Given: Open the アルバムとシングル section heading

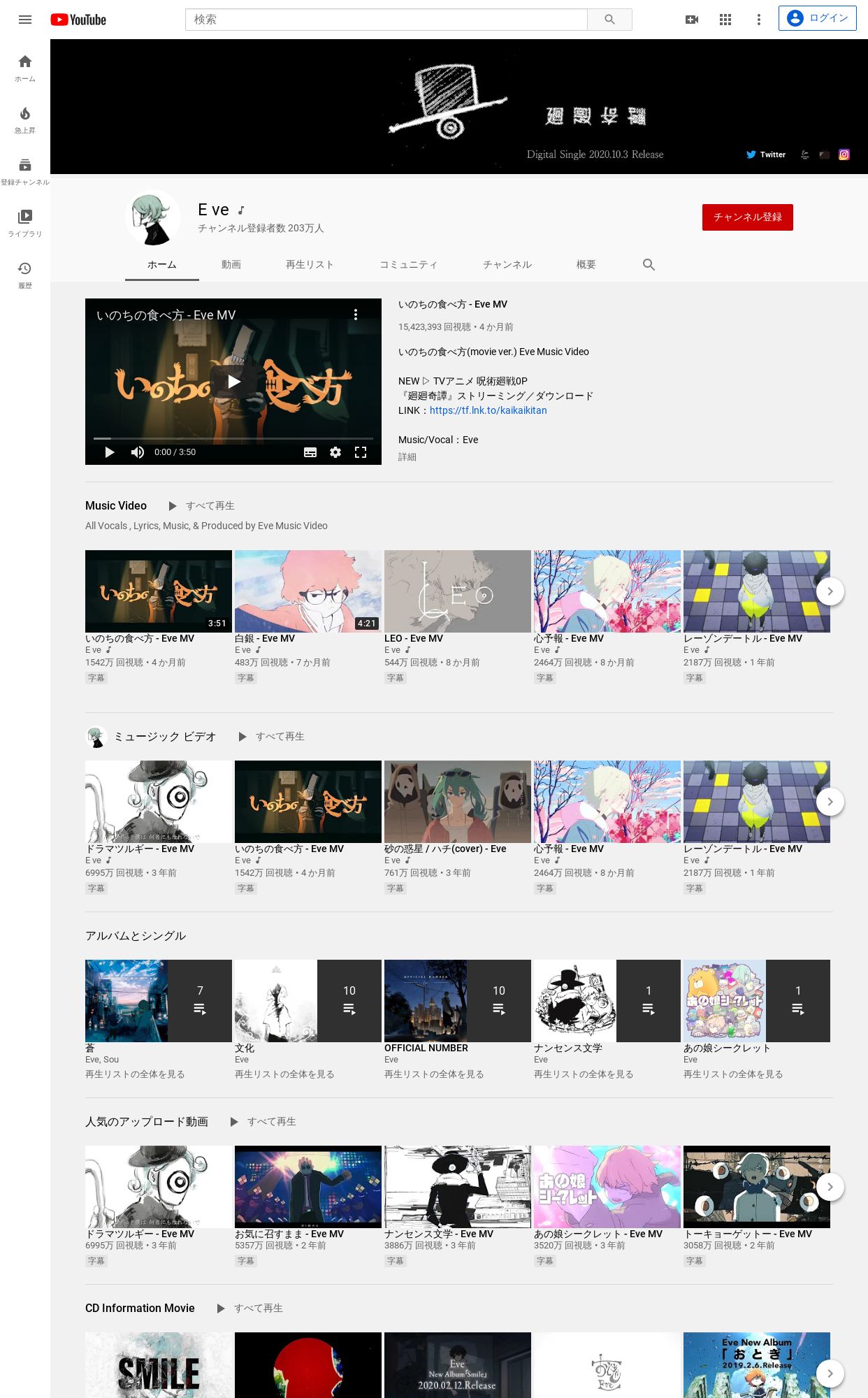Looking at the screenshot, I should (136, 935).
